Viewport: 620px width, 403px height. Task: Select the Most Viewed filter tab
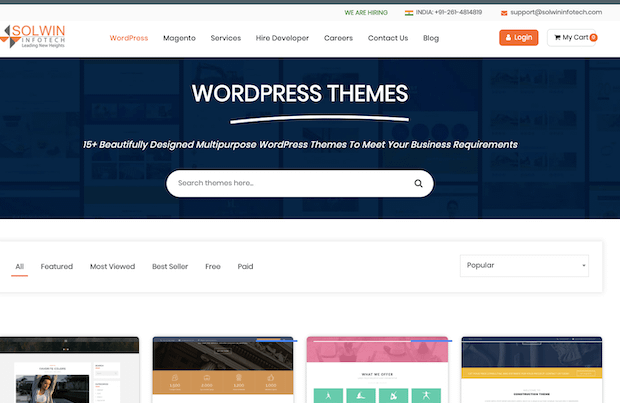(x=113, y=267)
